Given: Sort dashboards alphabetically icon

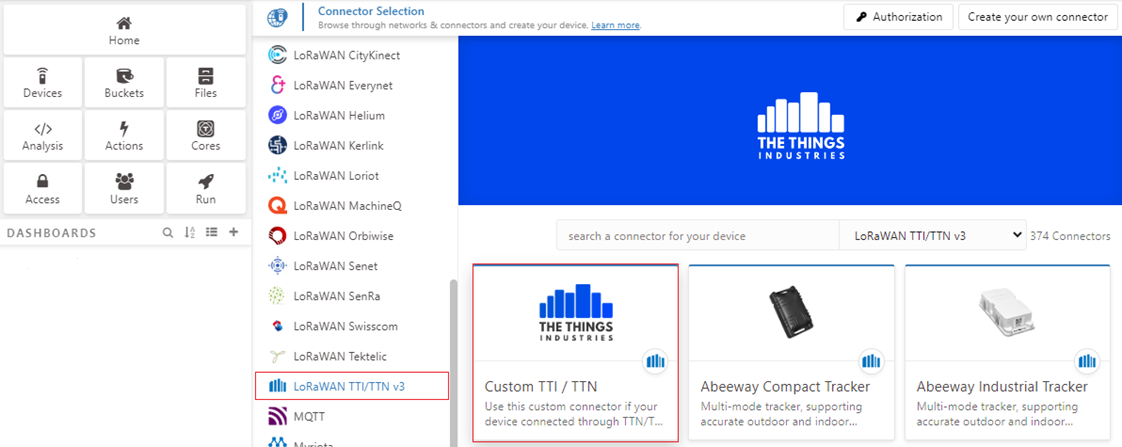Looking at the screenshot, I should [x=190, y=232].
